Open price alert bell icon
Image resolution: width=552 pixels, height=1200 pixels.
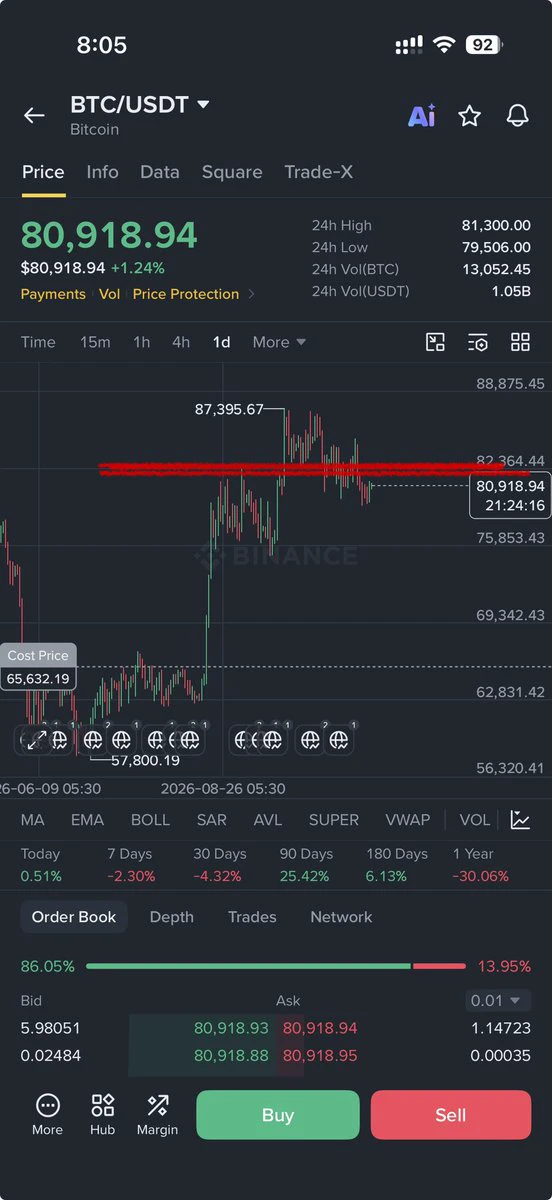pos(517,116)
